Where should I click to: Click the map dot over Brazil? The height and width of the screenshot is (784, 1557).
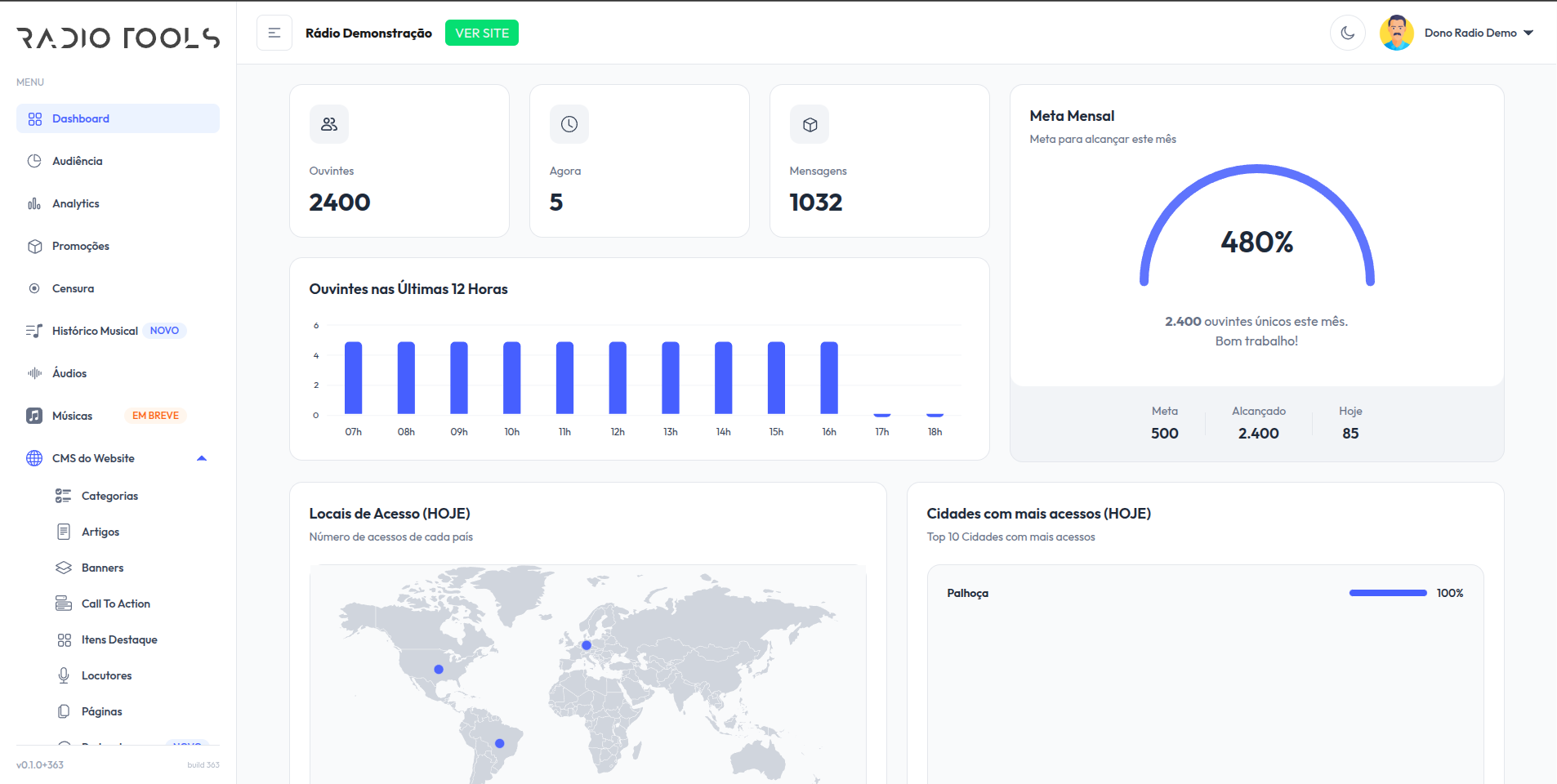coord(500,743)
